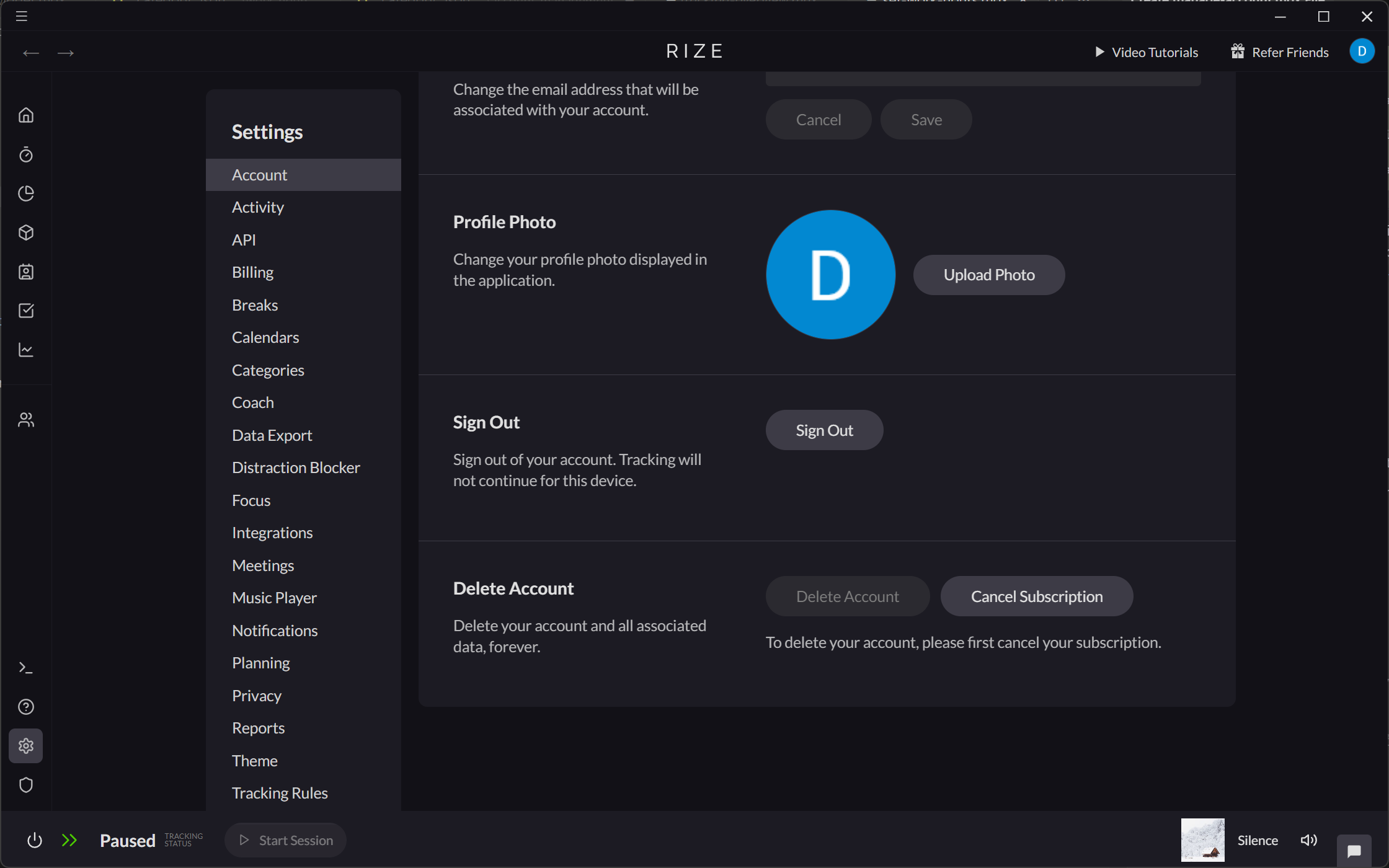Open analytics with the line chart icon
This screenshot has width=1389, height=868.
tap(26, 350)
